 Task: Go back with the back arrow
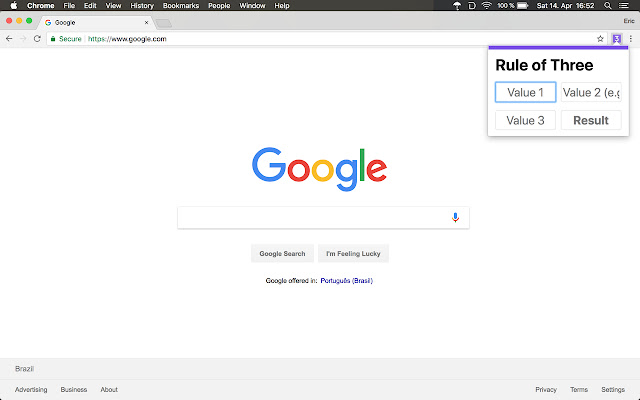[9, 39]
